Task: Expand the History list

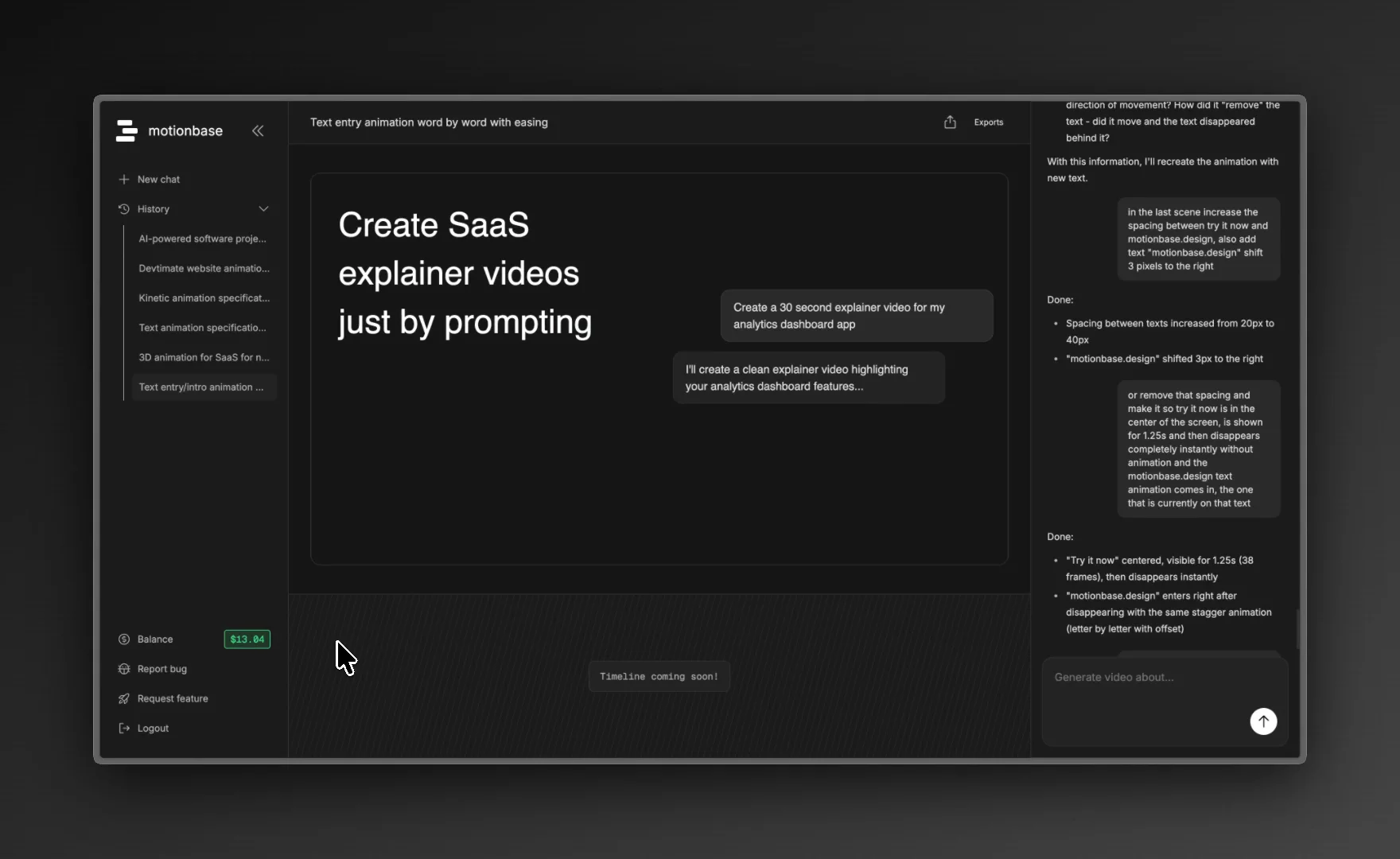Action: [x=263, y=208]
